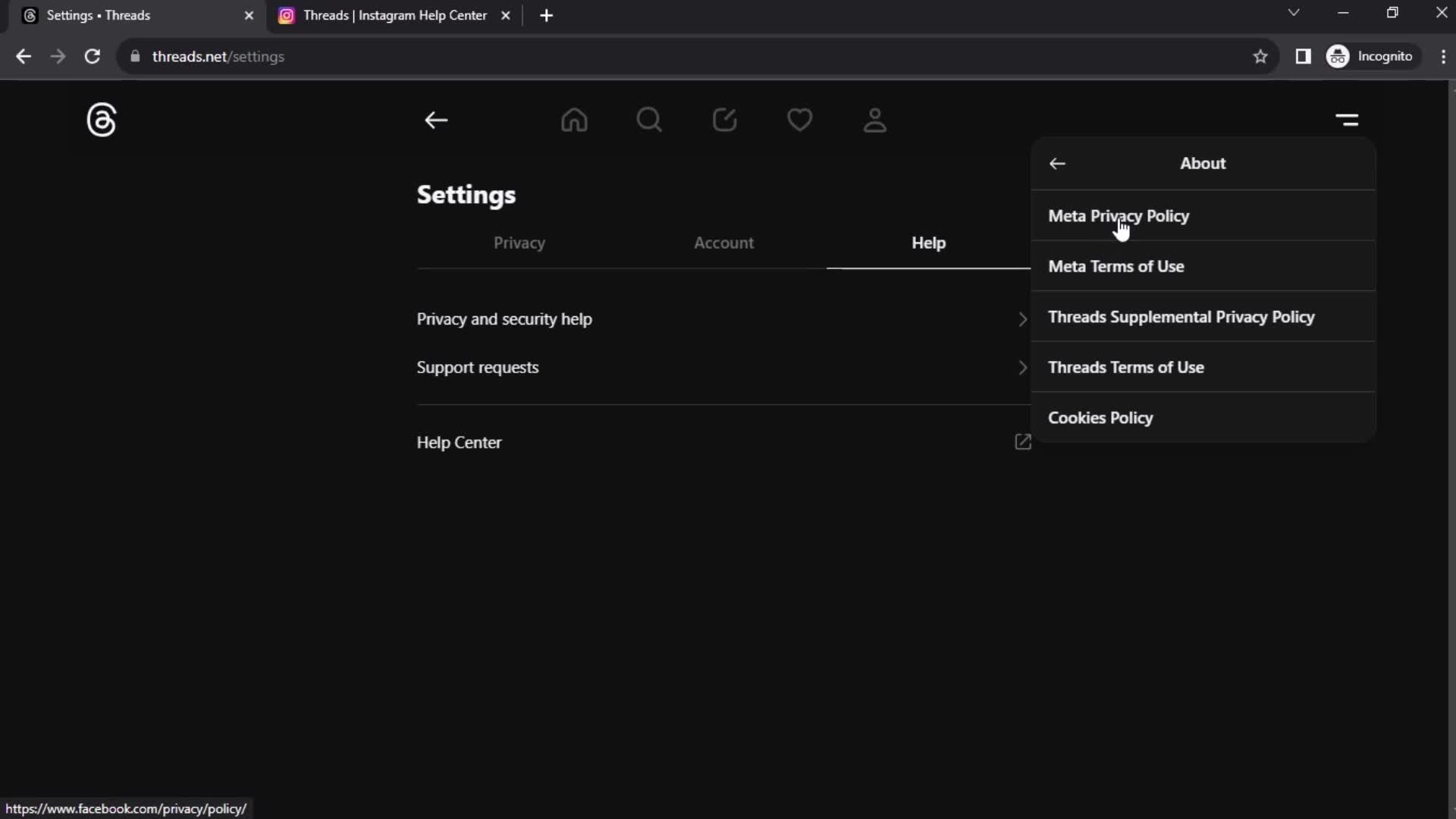View site information lock icon
Image resolution: width=1456 pixels, height=819 pixels.
pos(135,56)
